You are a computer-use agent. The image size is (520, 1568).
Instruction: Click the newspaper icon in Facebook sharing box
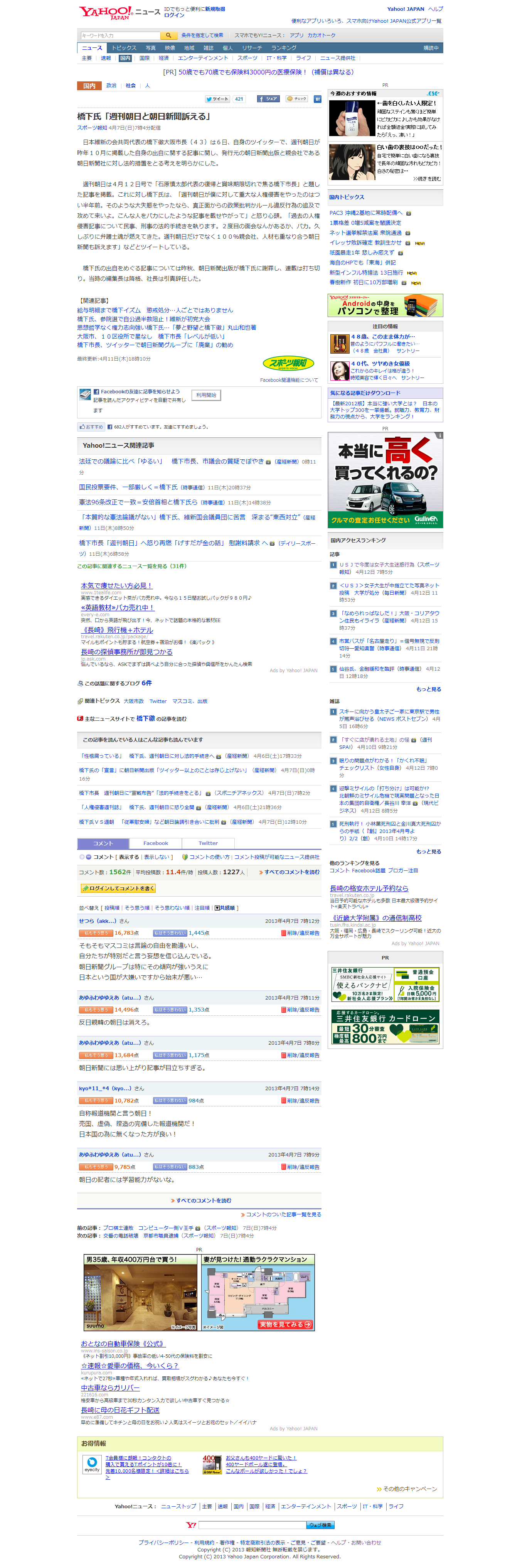pos(85,395)
